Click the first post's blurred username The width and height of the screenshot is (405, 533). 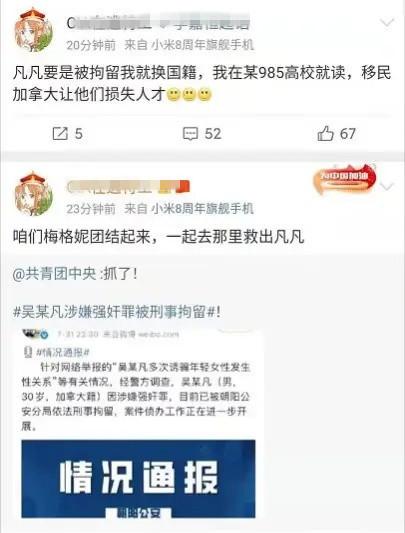pos(158,23)
